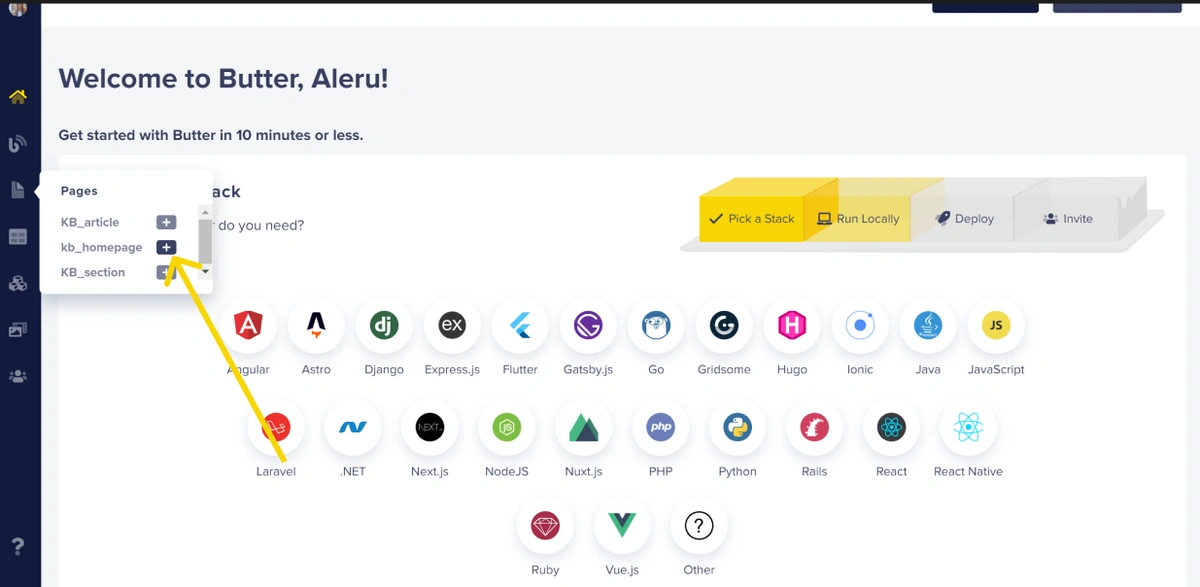Click the Pages list scroll-down arrow

tap(205, 271)
